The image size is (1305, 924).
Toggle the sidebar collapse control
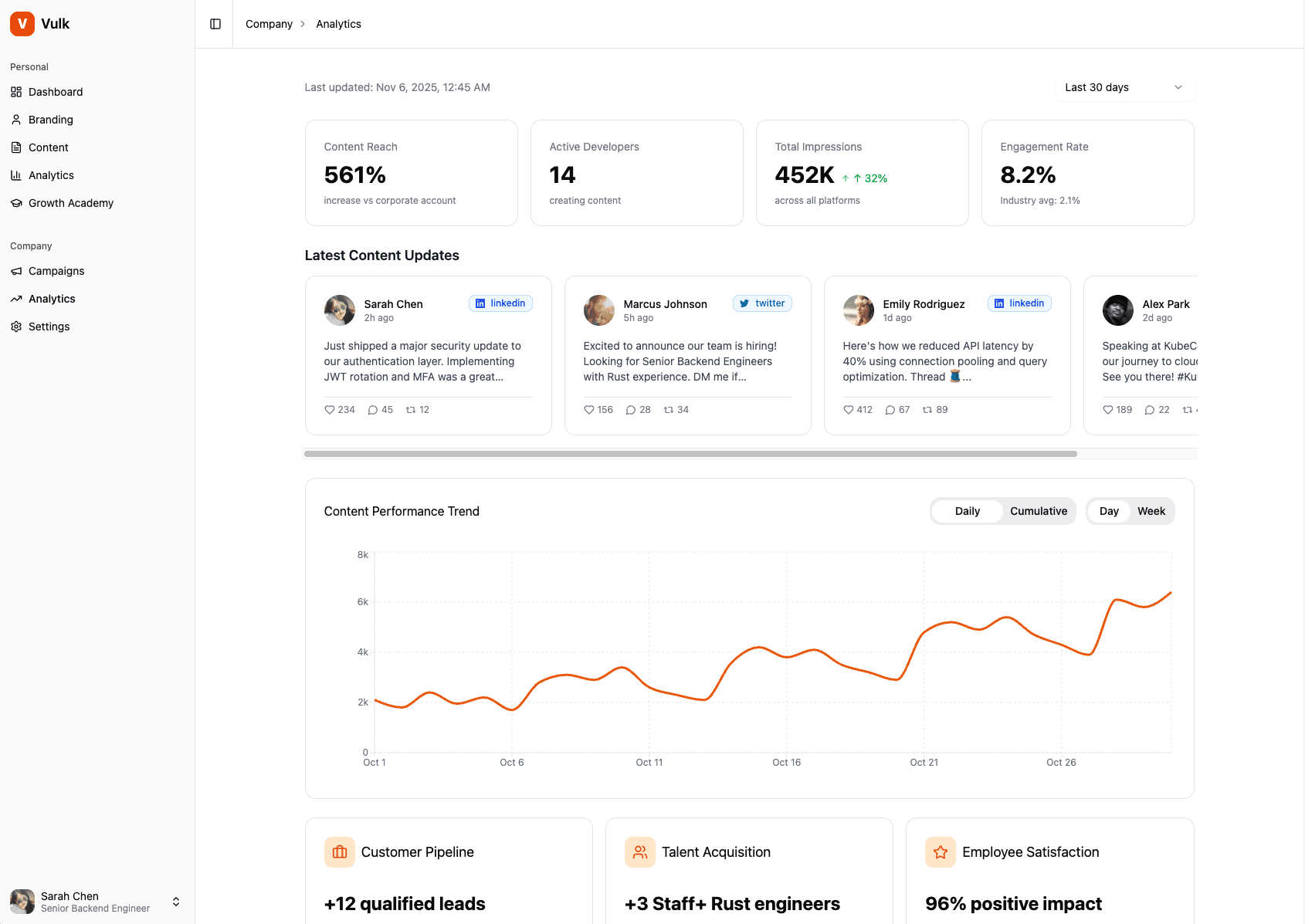[214, 23]
